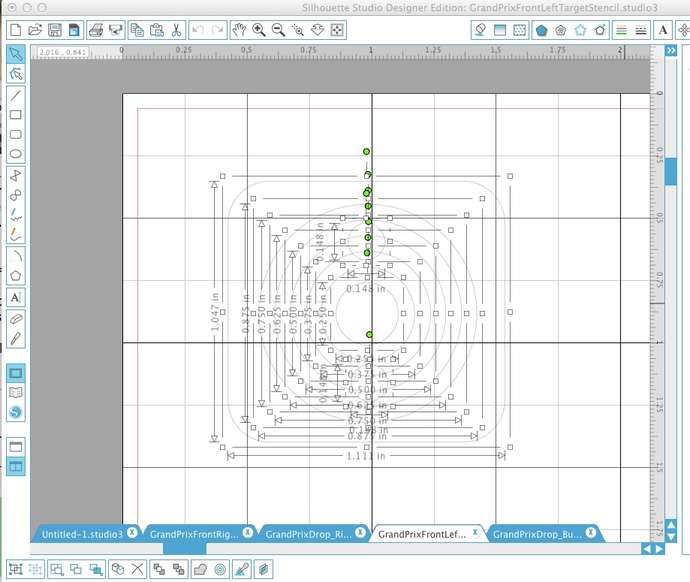Select the Draw a Line tool

tap(16, 96)
